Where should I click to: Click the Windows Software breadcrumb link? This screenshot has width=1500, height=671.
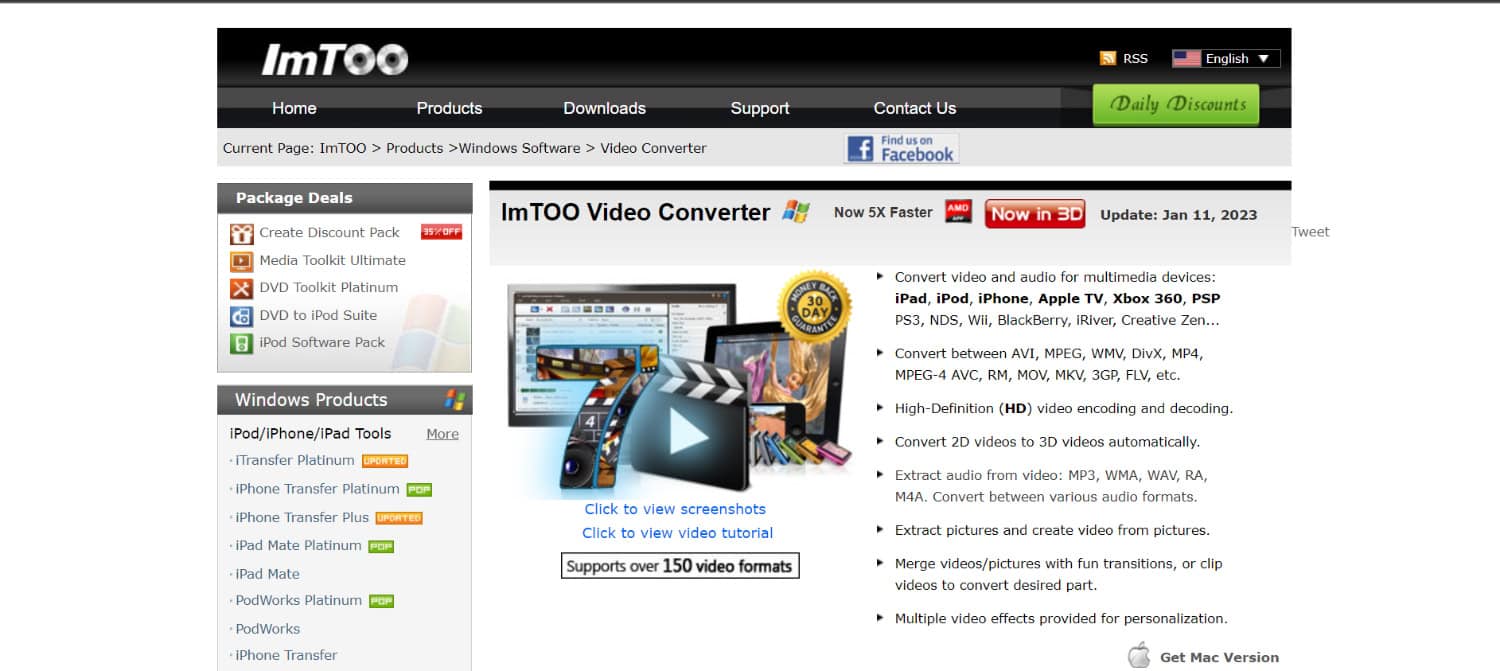coord(519,148)
